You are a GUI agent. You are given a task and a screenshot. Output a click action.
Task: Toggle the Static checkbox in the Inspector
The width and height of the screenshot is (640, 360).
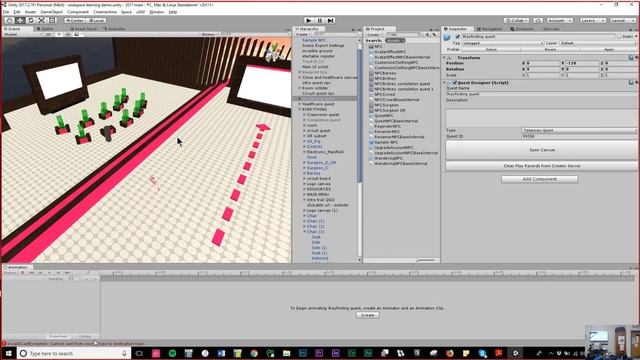tap(619, 37)
